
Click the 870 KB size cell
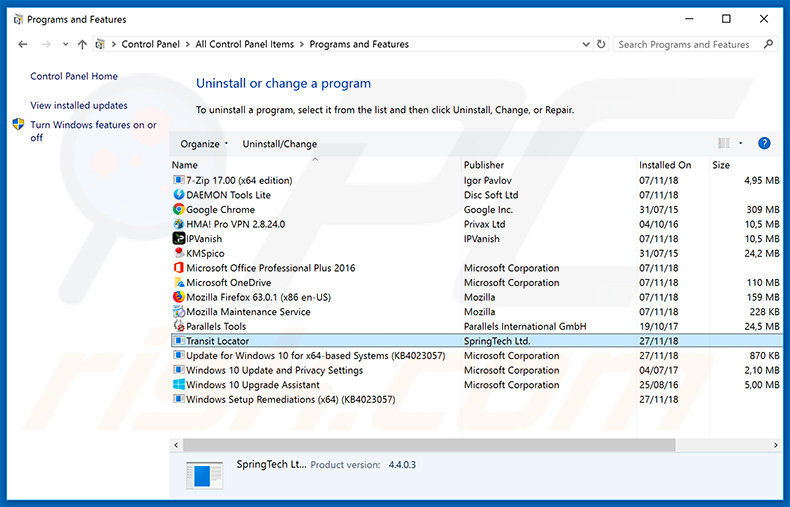coord(764,356)
